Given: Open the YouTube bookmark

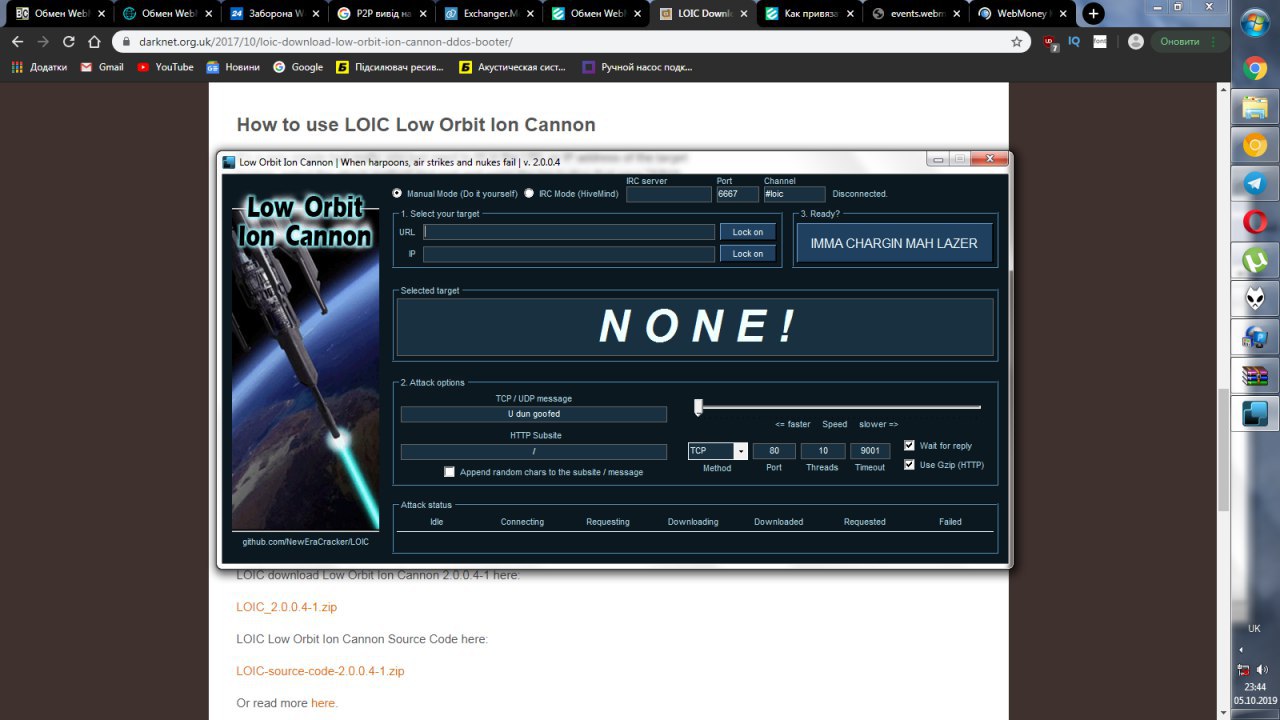Looking at the screenshot, I should click(x=165, y=67).
